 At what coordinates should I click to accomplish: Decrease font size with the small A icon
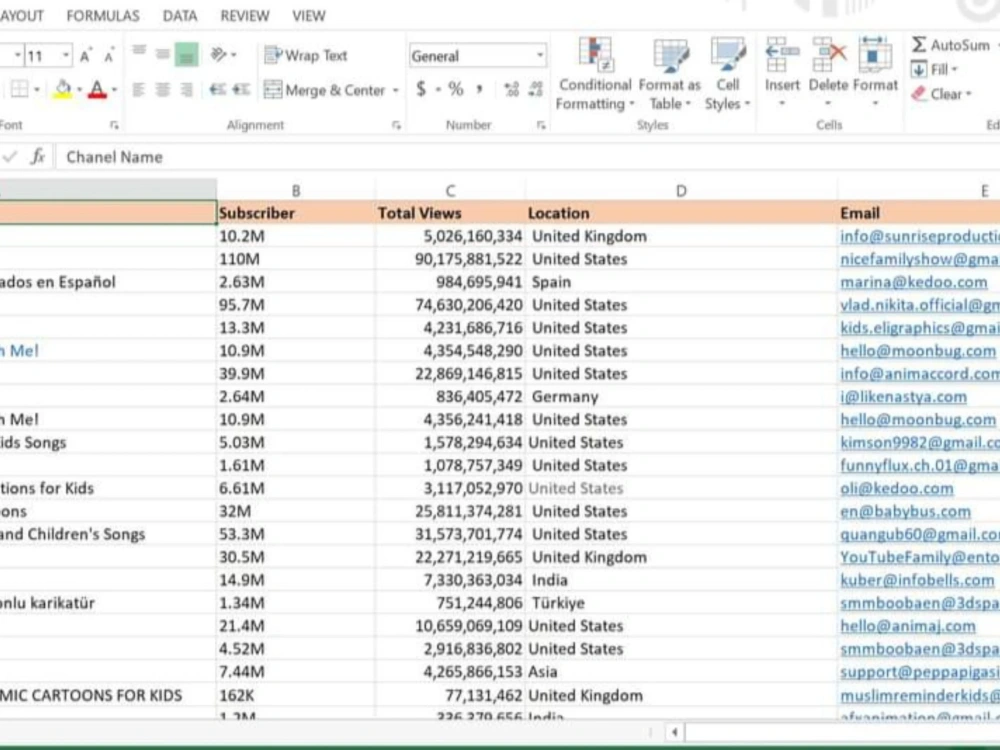pos(109,56)
